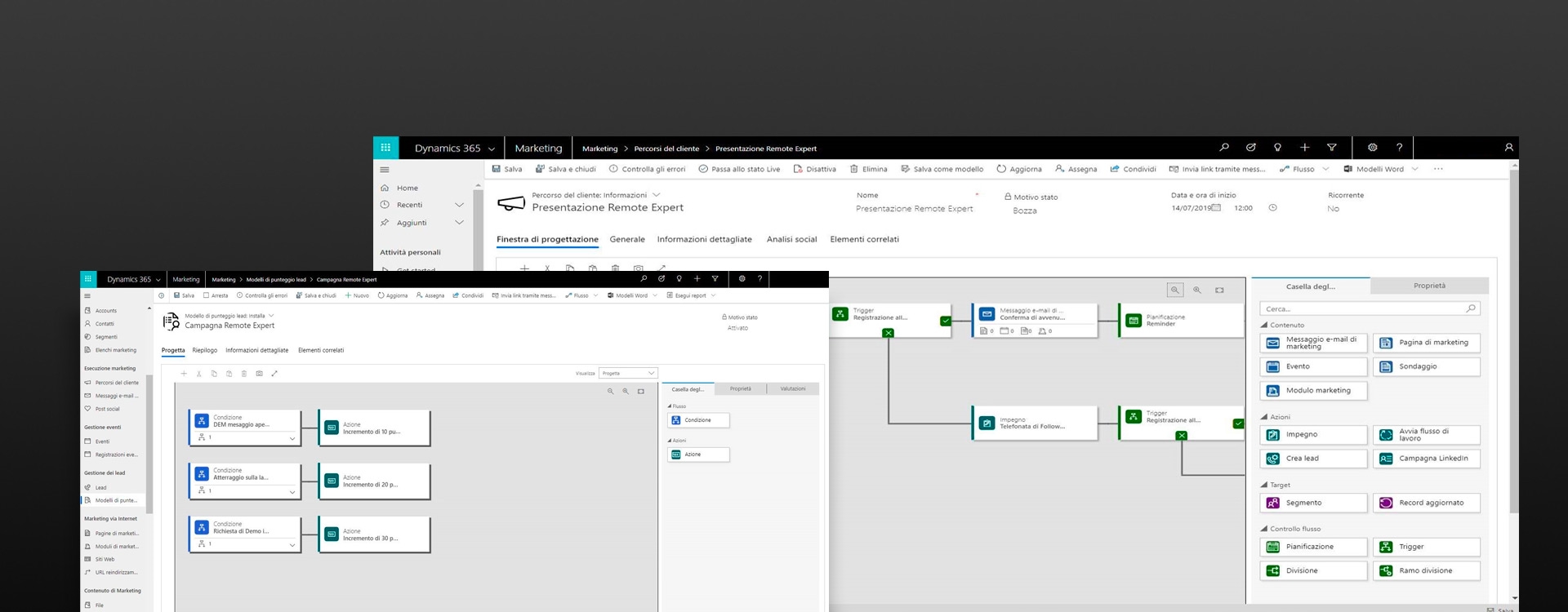
Task: Open help question mark in Presentazione window
Action: pos(1399,148)
